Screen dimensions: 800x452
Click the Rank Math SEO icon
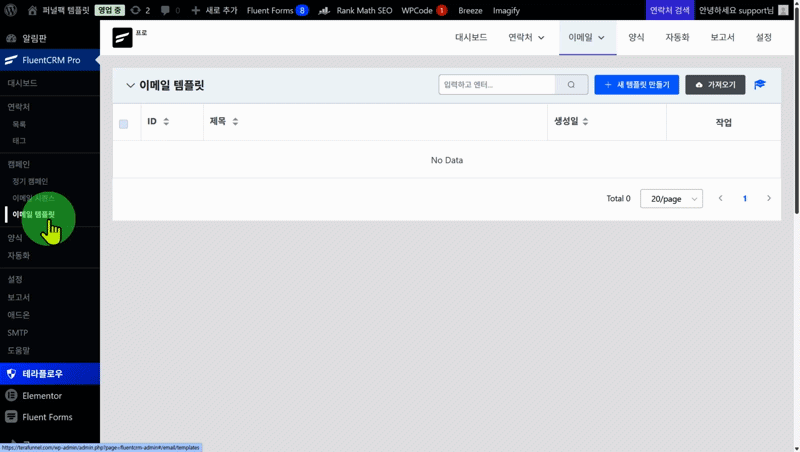324,10
